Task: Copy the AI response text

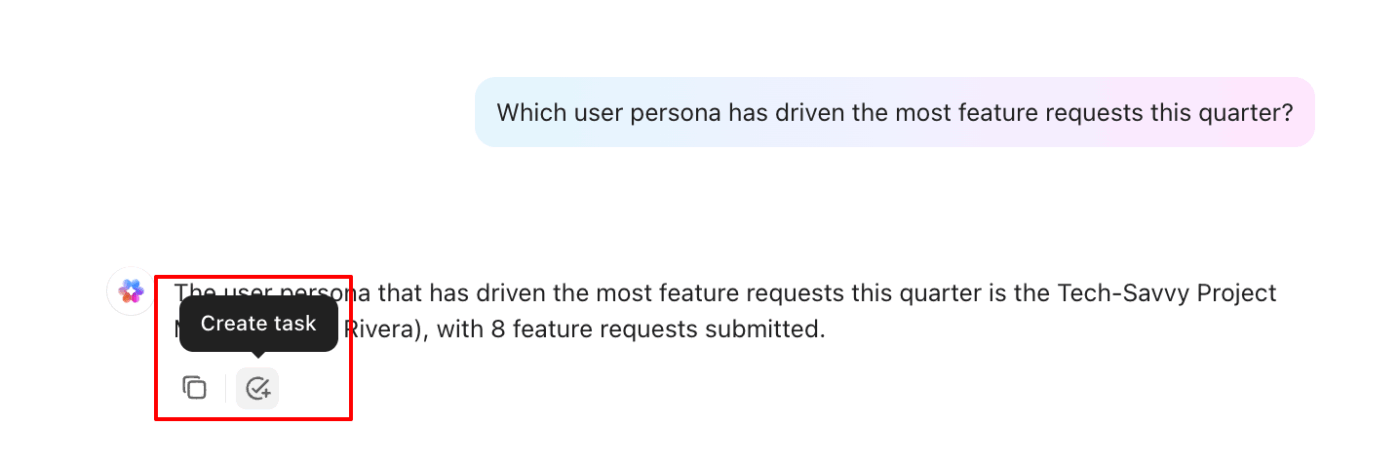Action: pos(194,388)
